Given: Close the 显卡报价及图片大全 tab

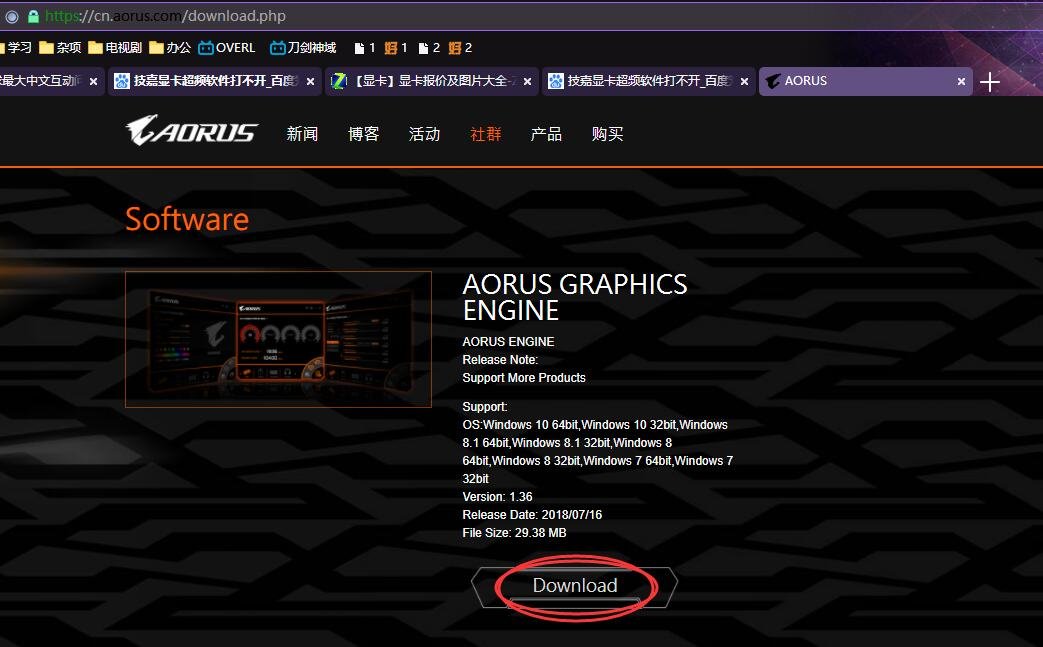Looking at the screenshot, I should click(527, 81).
